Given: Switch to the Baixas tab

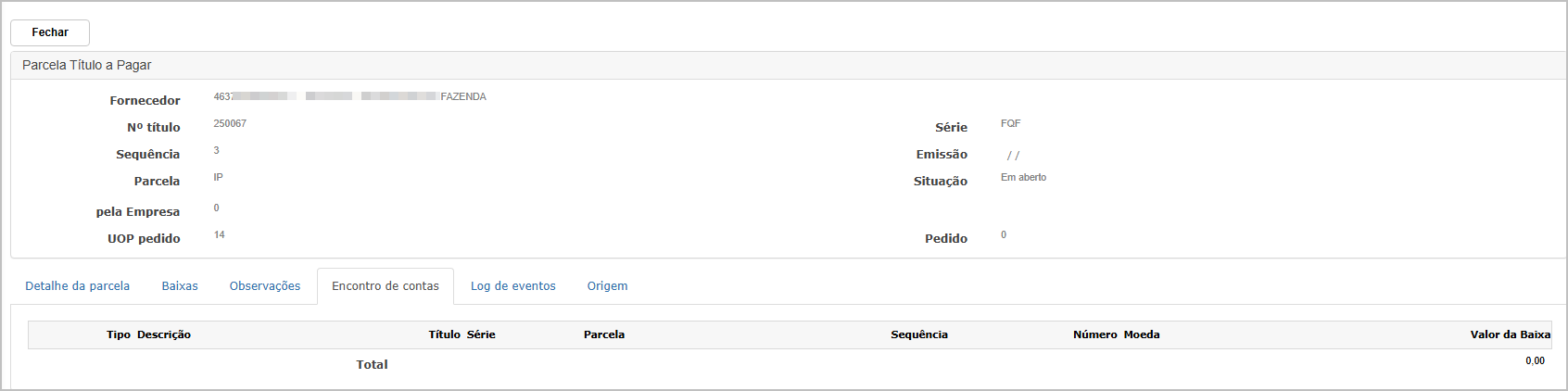Looking at the screenshot, I should [x=180, y=286].
